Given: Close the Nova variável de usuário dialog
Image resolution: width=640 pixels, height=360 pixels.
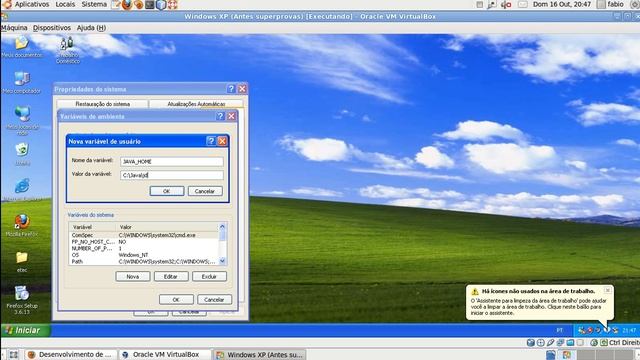Looking at the screenshot, I should 222,141.
